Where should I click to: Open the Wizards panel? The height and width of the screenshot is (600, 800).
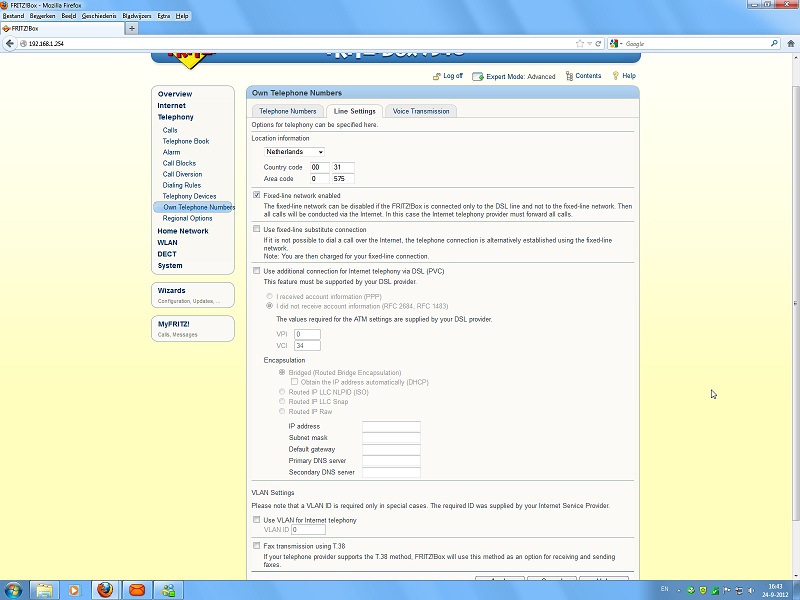(x=193, y=295)
